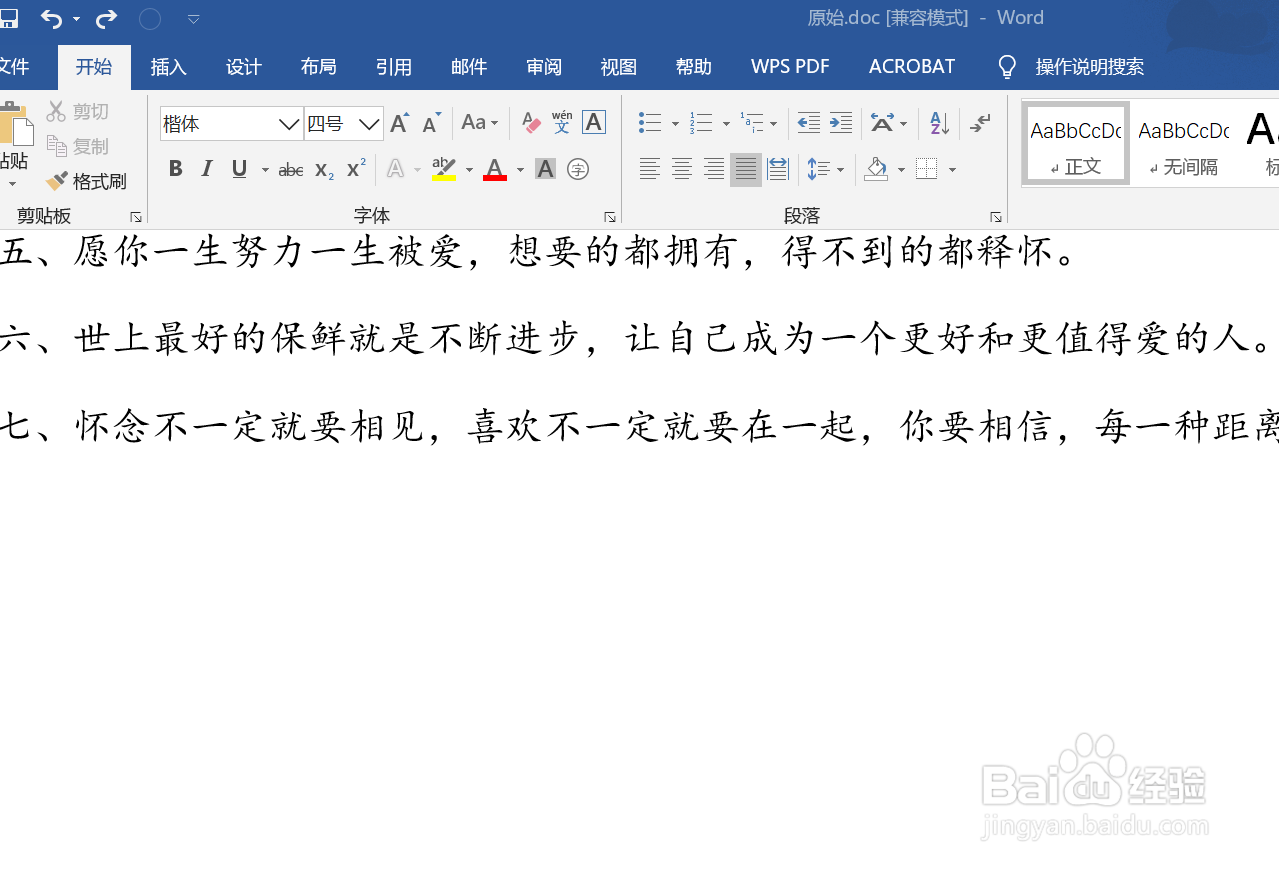Select the 正文 style from styles gallery
1279x870 pixels.
coord(1075,143)
